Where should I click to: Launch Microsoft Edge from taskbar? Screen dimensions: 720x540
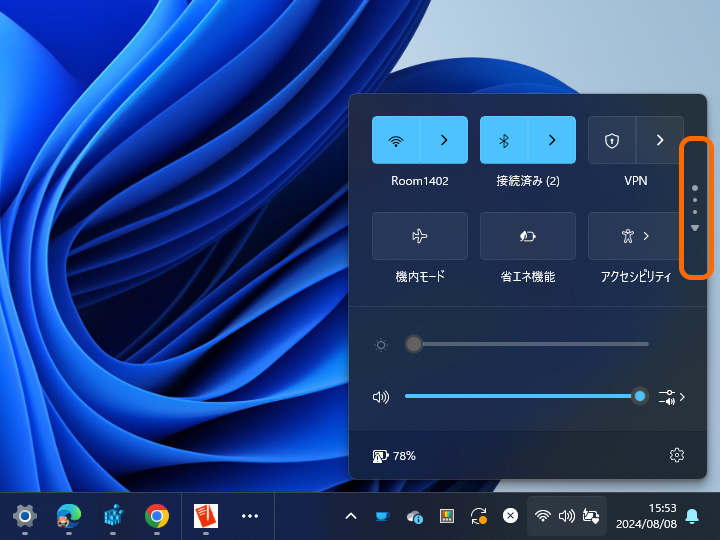[x=69, y=516]
